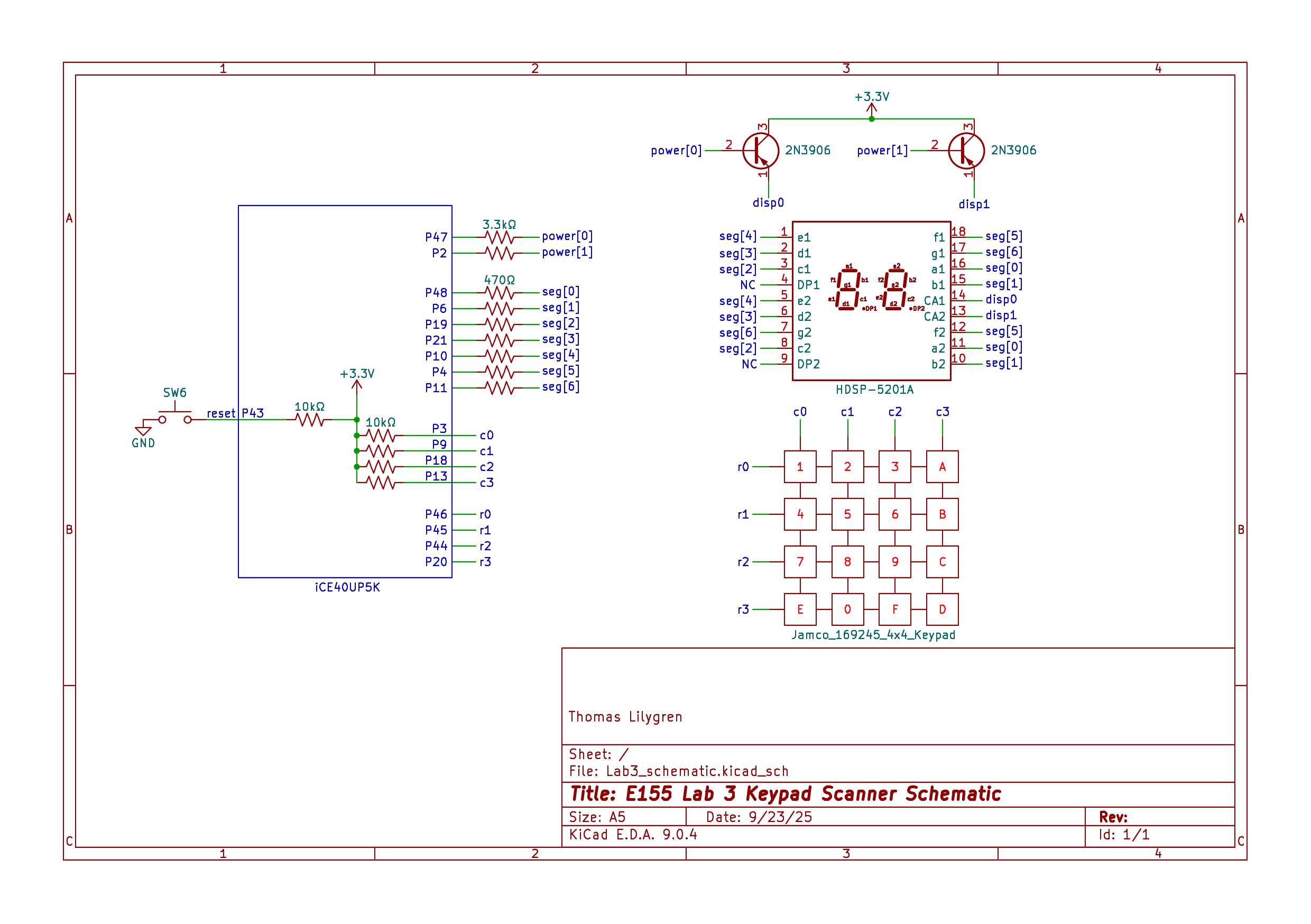Image resolution: width=1311 pixels, height=924 pixels.
Task: Click keypad button labeled E
Action: pyautogui.click(x=800, y=609)
